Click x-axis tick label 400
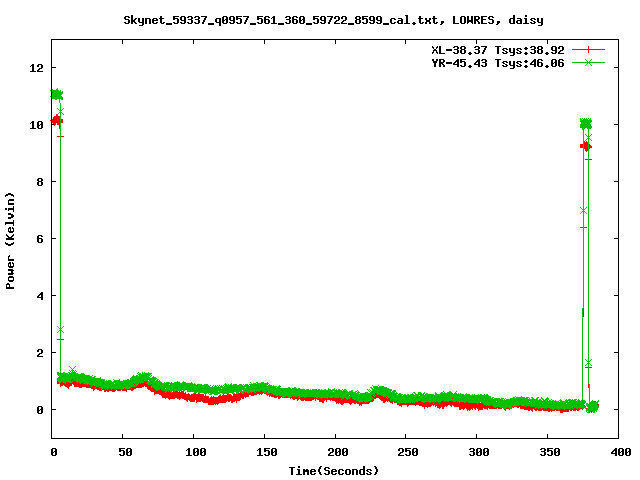The image size is (640, 480). (621, 452)
